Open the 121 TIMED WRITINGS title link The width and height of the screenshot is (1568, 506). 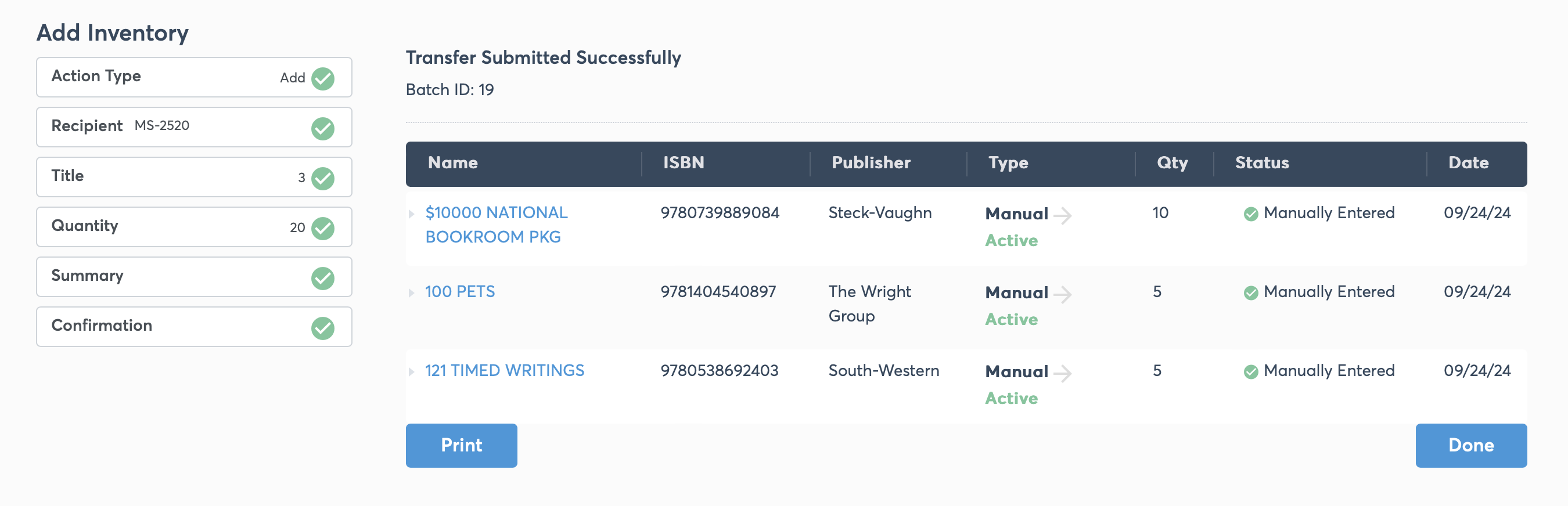coord(505,370)
